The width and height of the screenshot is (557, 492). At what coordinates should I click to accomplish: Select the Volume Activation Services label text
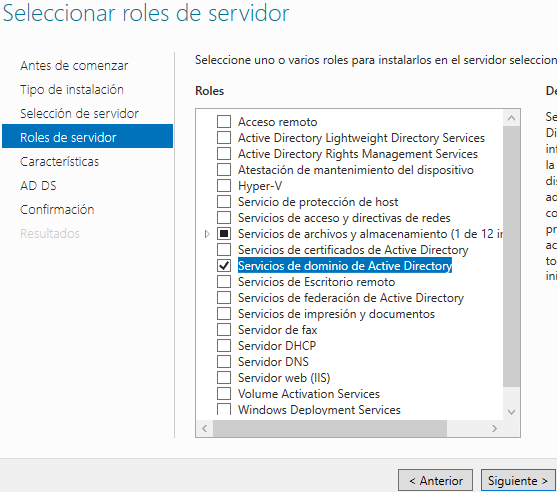click(309, 394)
